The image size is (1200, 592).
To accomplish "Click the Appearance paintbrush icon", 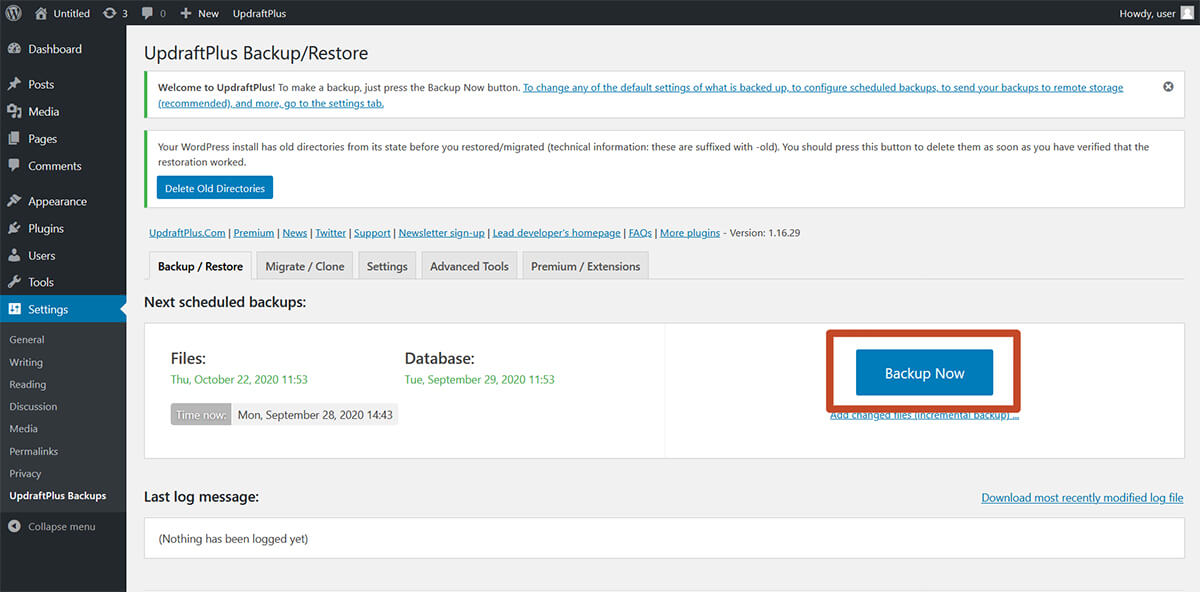I will [x=15, y=201].
